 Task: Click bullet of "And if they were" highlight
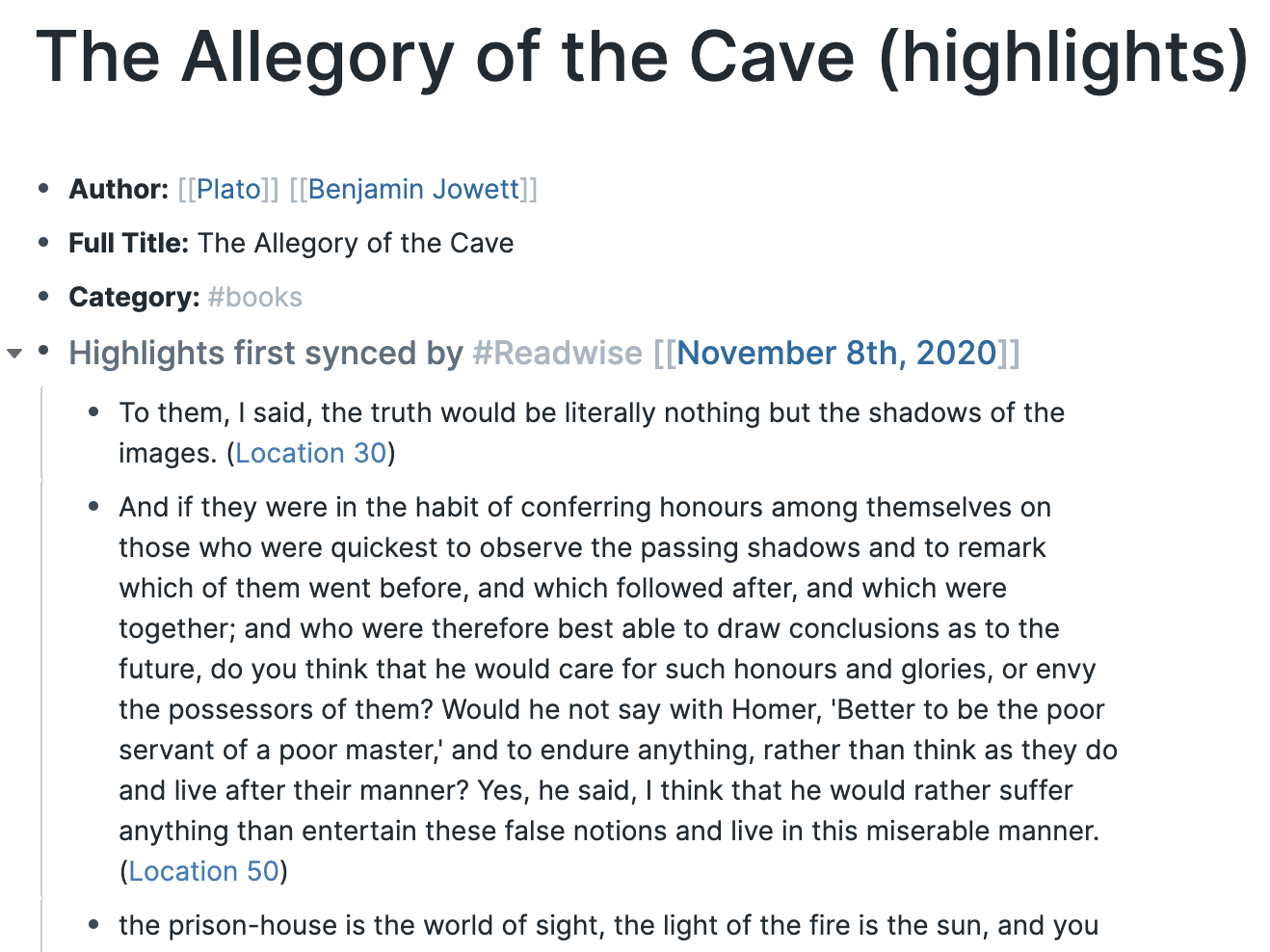(93, 507)
